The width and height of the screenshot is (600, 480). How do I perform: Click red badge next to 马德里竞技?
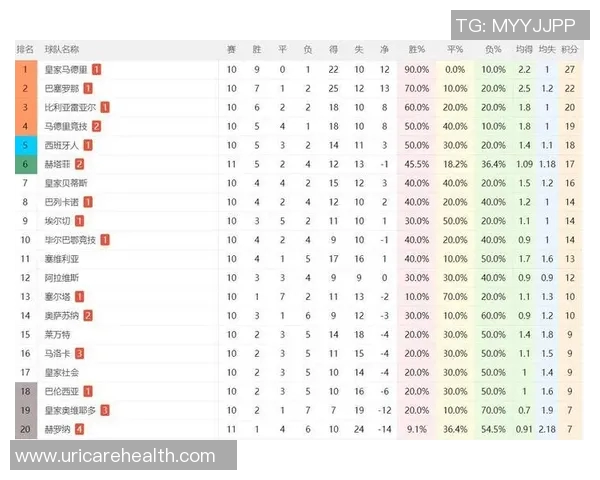point(96,126)
